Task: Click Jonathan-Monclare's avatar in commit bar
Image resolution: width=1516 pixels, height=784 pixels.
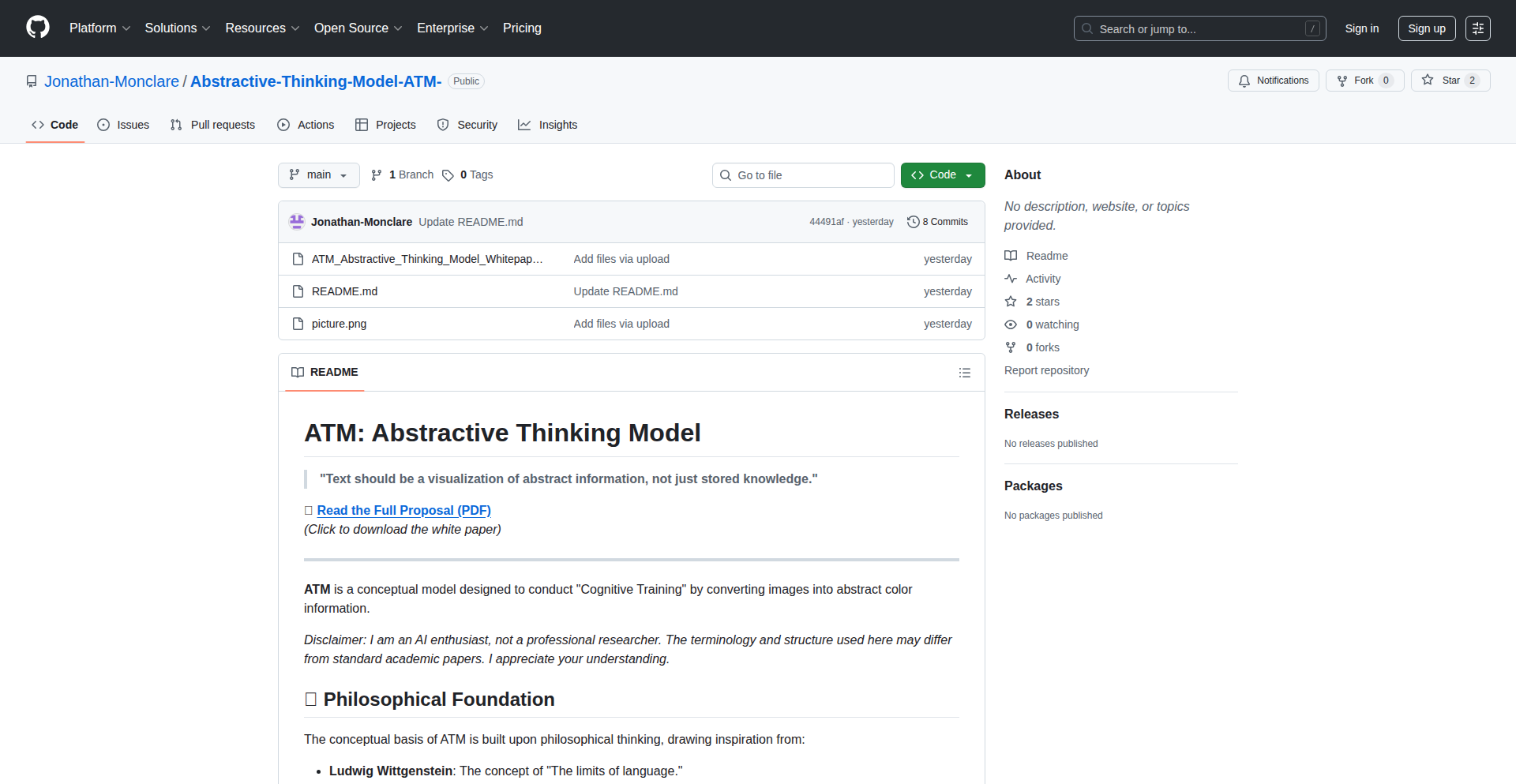Action: (x=297, y=222)
